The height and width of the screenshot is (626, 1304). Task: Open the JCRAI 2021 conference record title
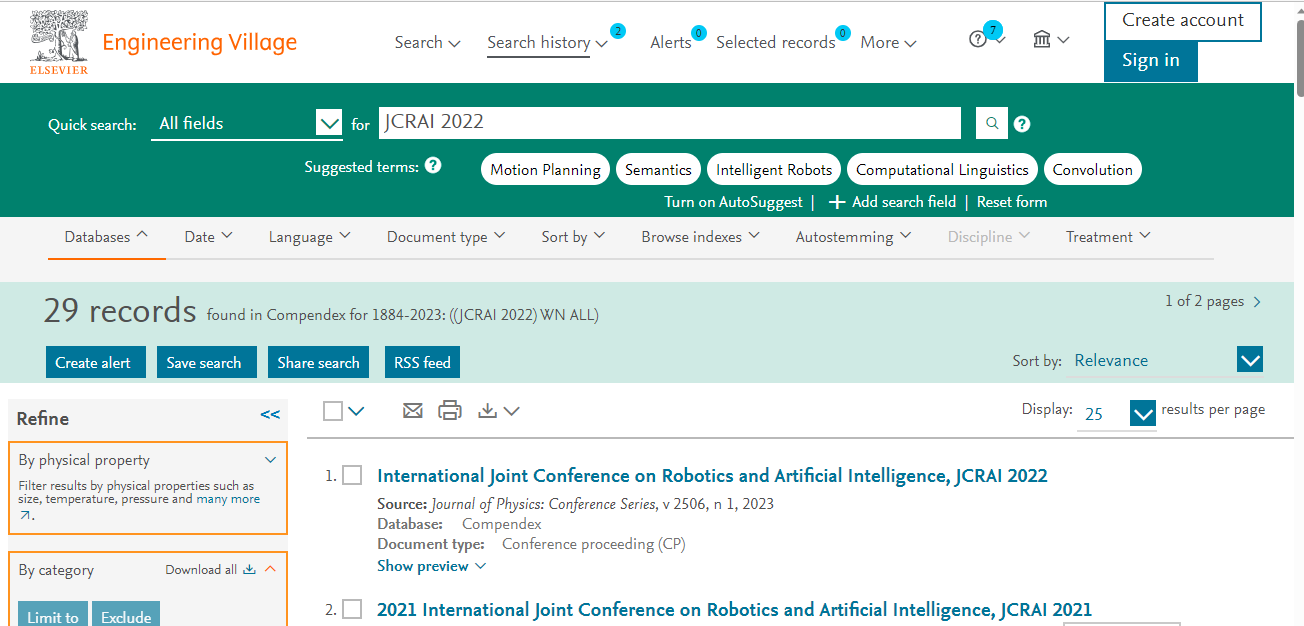click(x=734, y=609)
